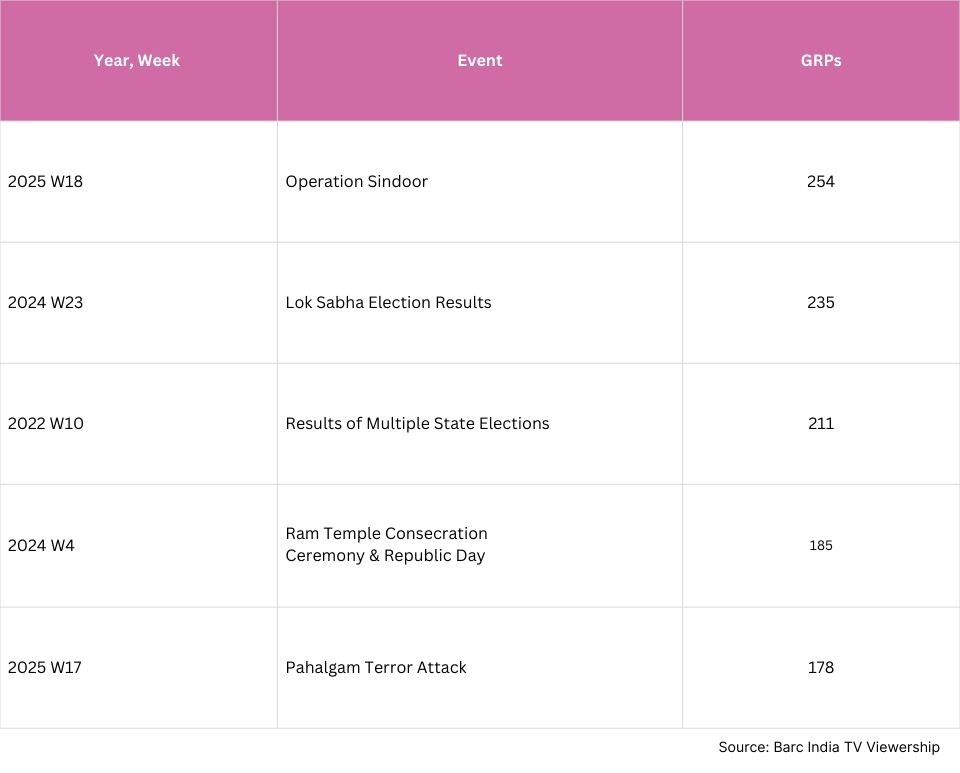Click the GRPs column header
960x773 pixels.
[x=820, y=61]
